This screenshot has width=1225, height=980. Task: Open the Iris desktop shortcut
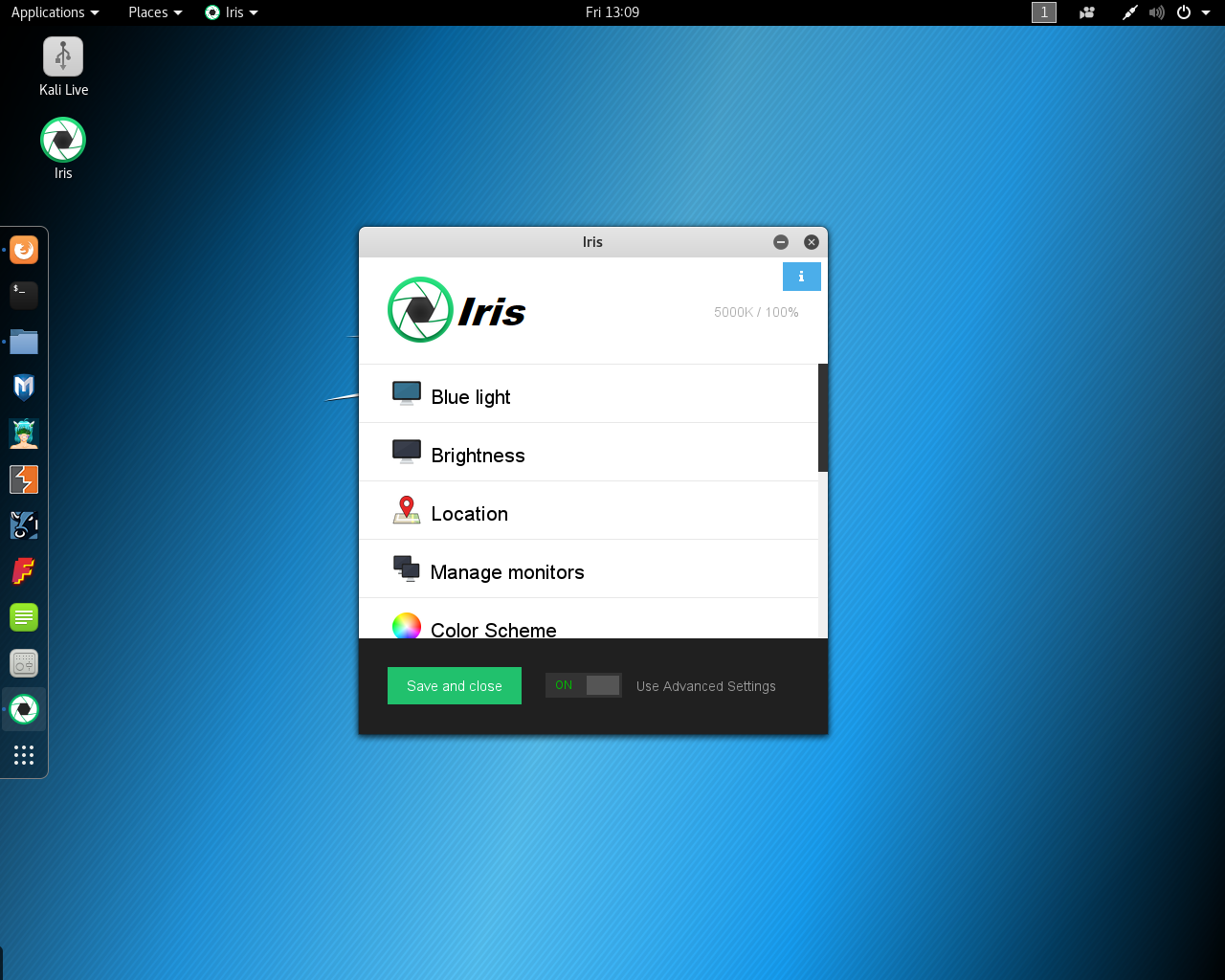click(x=63, y=149)
